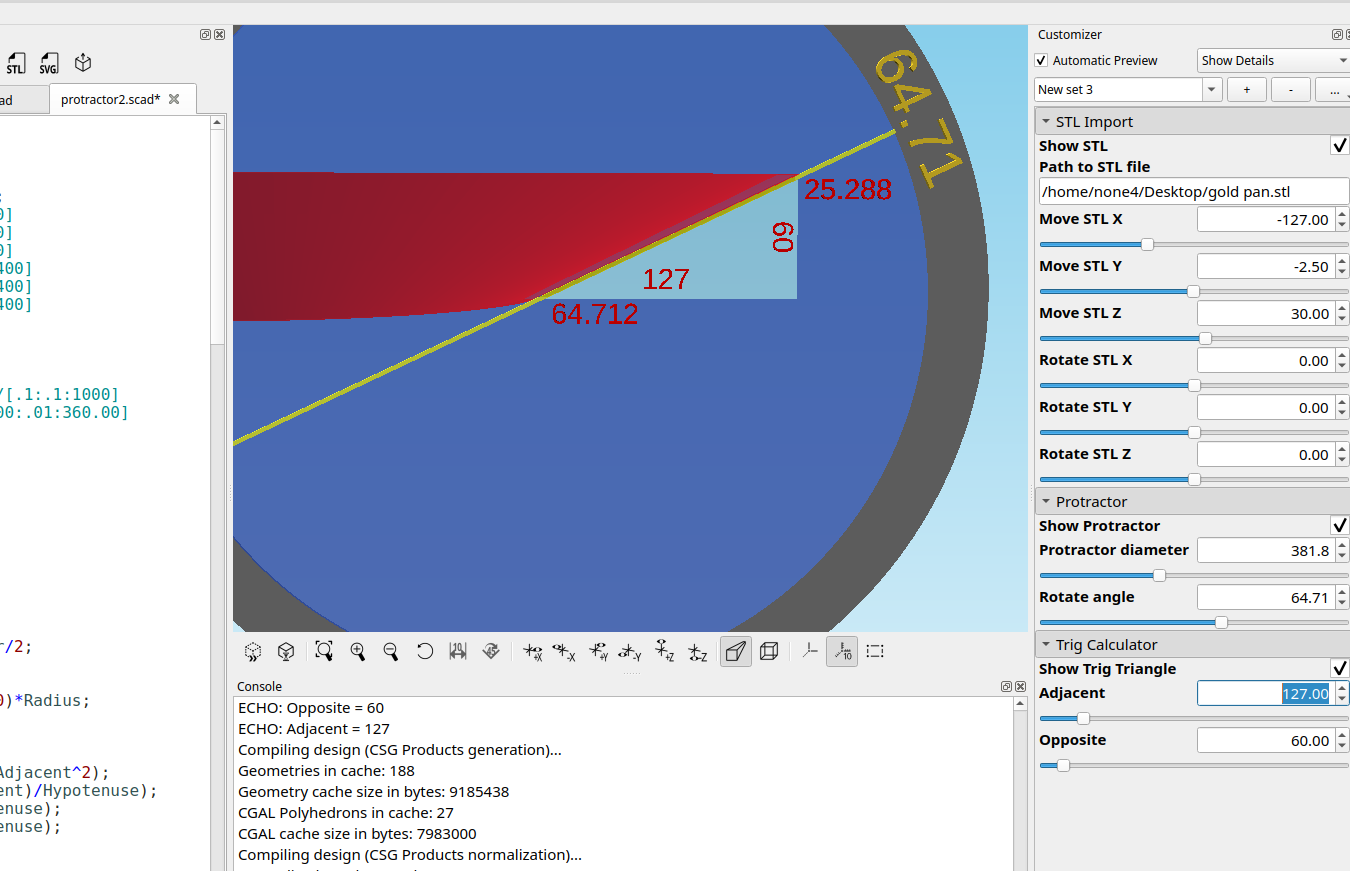Click the Reset View icon
This screenshot has width=1350, height=871.
click(425, 651)
